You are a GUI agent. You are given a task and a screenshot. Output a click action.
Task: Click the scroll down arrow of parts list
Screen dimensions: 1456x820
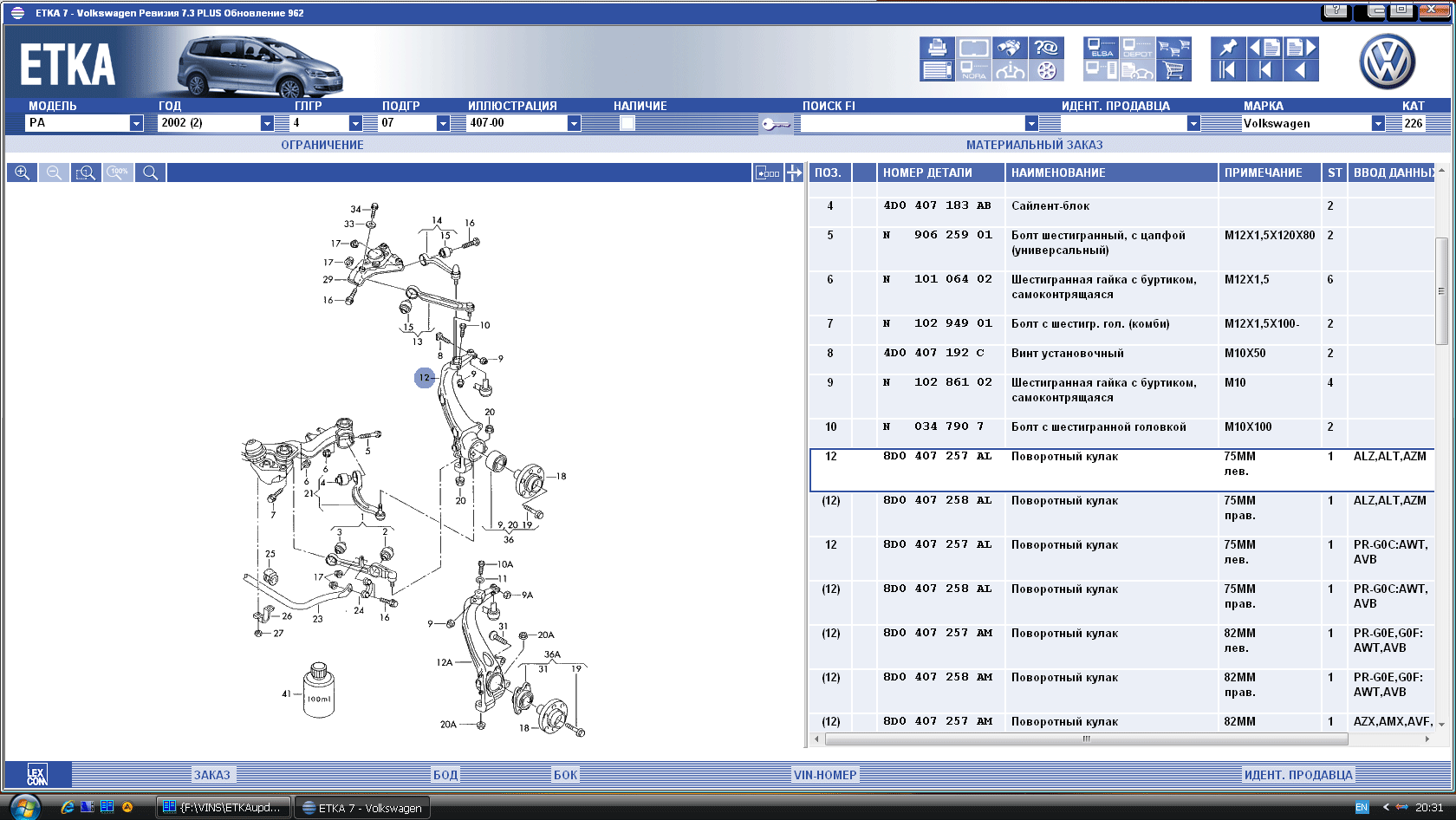coord(1441,724)
